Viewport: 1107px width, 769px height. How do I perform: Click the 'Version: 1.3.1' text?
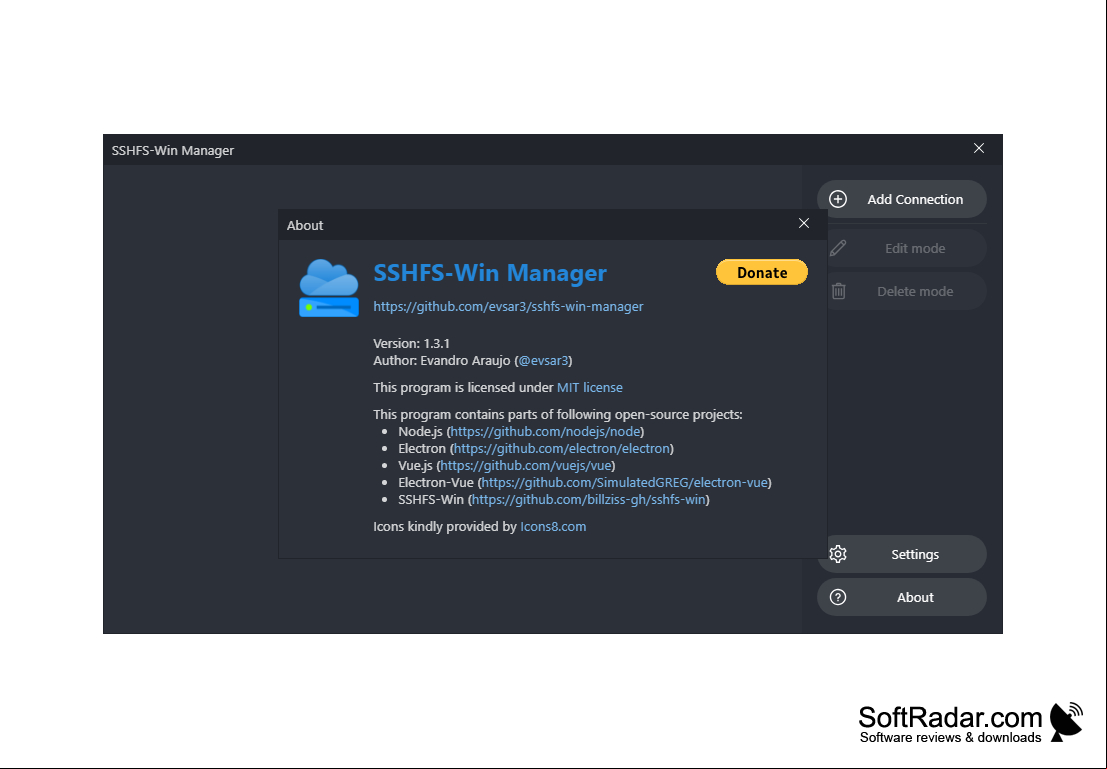click(412, 344)
